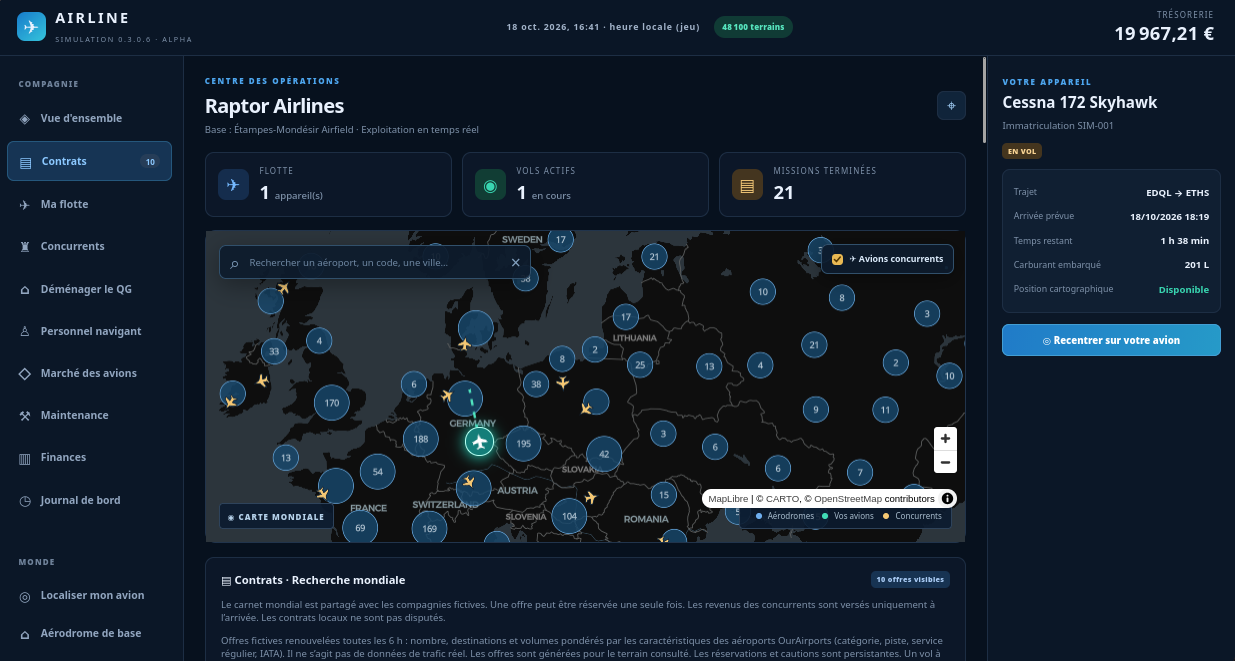Viewport: 1235px width, 661px height.
Task: Click cluster 25 near Lithuania
Action: coord(640,364)
